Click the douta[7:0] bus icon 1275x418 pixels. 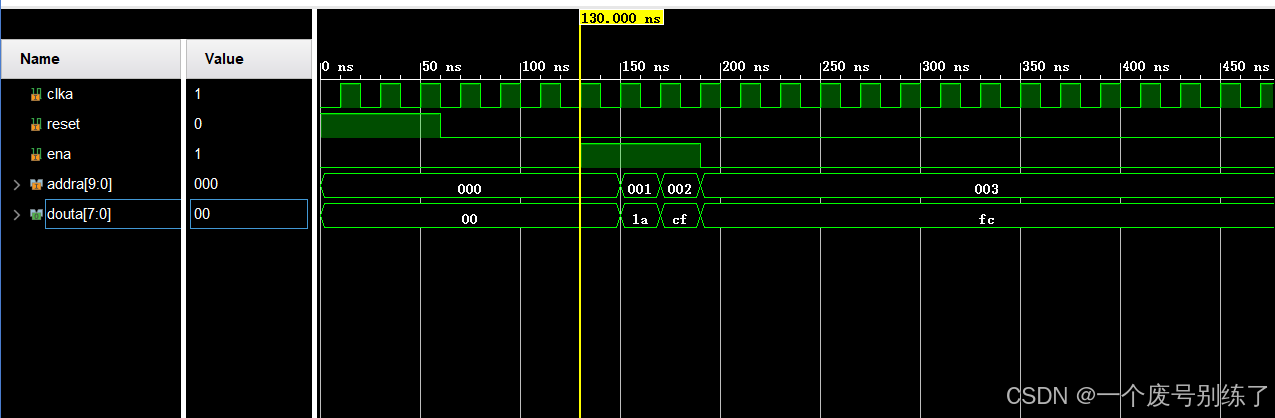pyautogui.click(x=36, y=214)
